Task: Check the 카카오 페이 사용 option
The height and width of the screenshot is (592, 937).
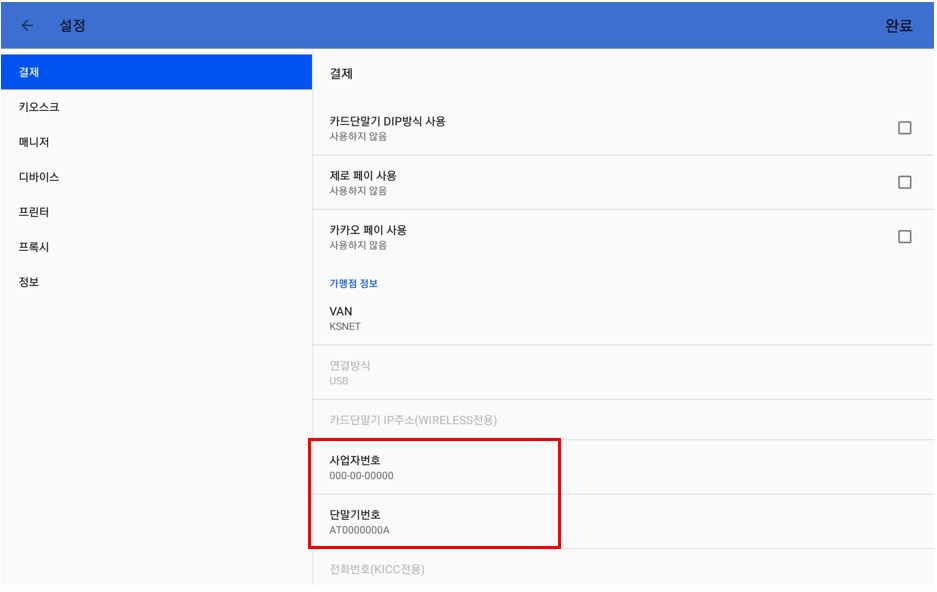Action: 904,237
